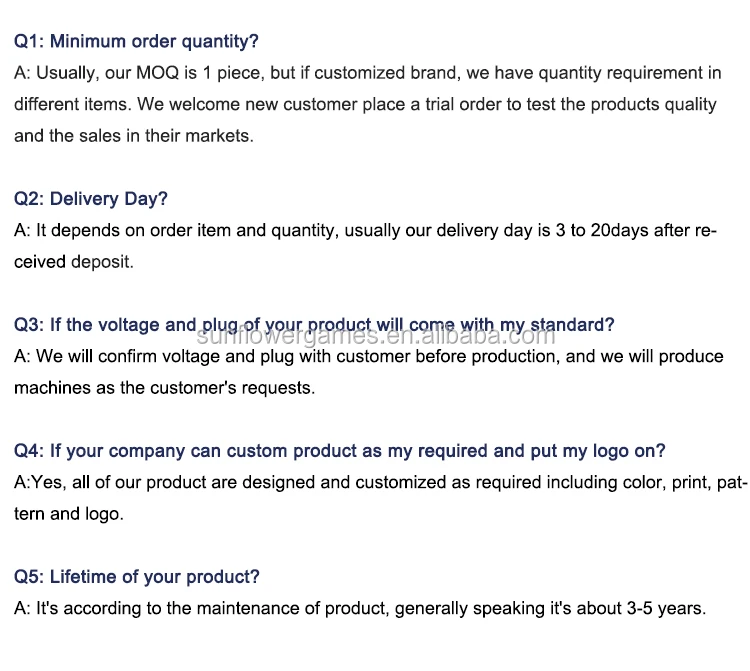Image resolution: width=750 pixels, height=671 pixels.
Task: Click the answer line starting 'Usually, our MOQ'
Action: click(x=367, y=73)
